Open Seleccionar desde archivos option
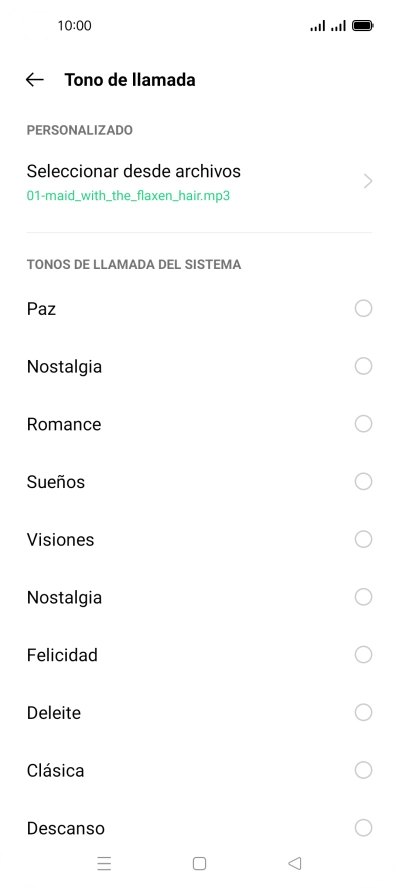 pos(199,182)
